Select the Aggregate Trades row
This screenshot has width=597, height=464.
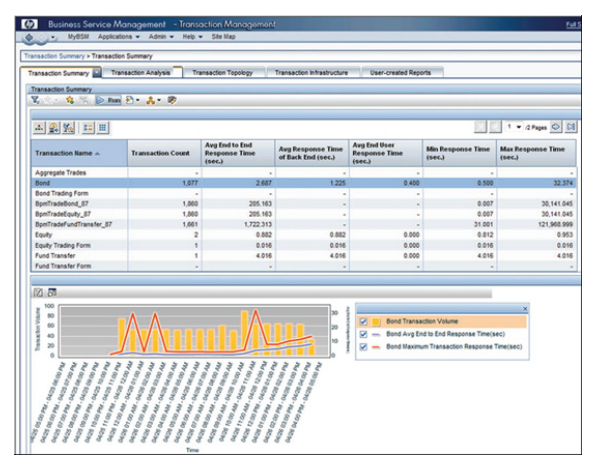coord(304,173)
